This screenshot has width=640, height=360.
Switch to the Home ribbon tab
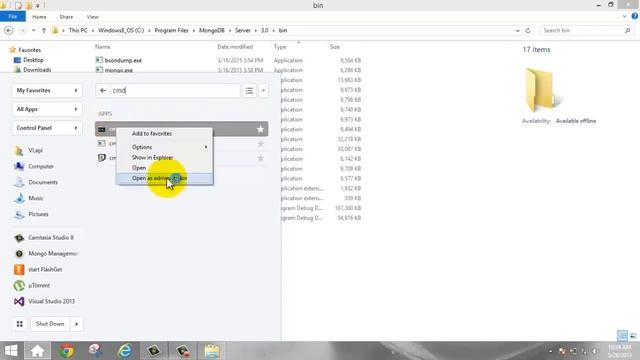(x=39, y=17)
